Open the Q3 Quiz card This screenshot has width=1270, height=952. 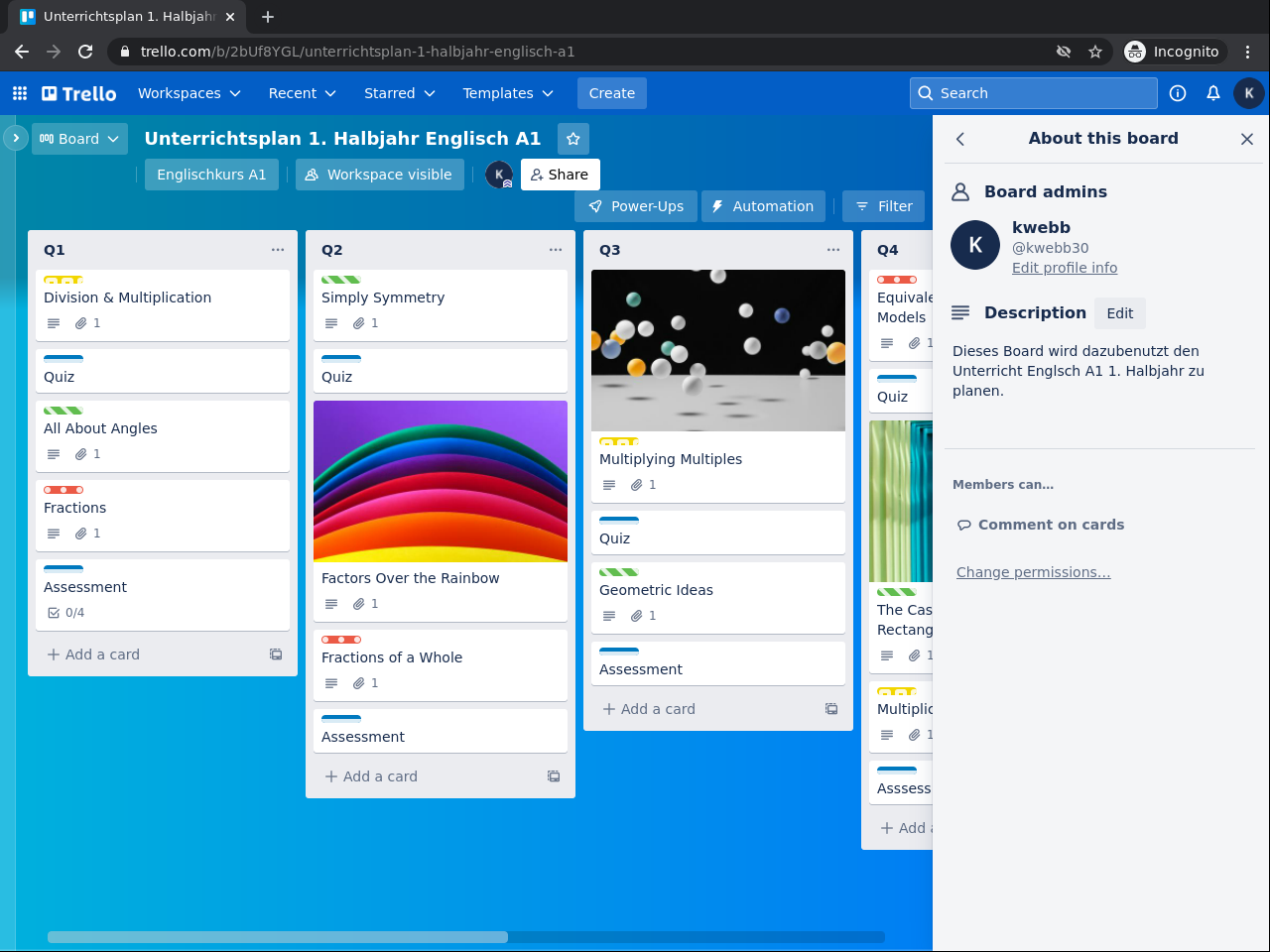click(x=718, y=533)
